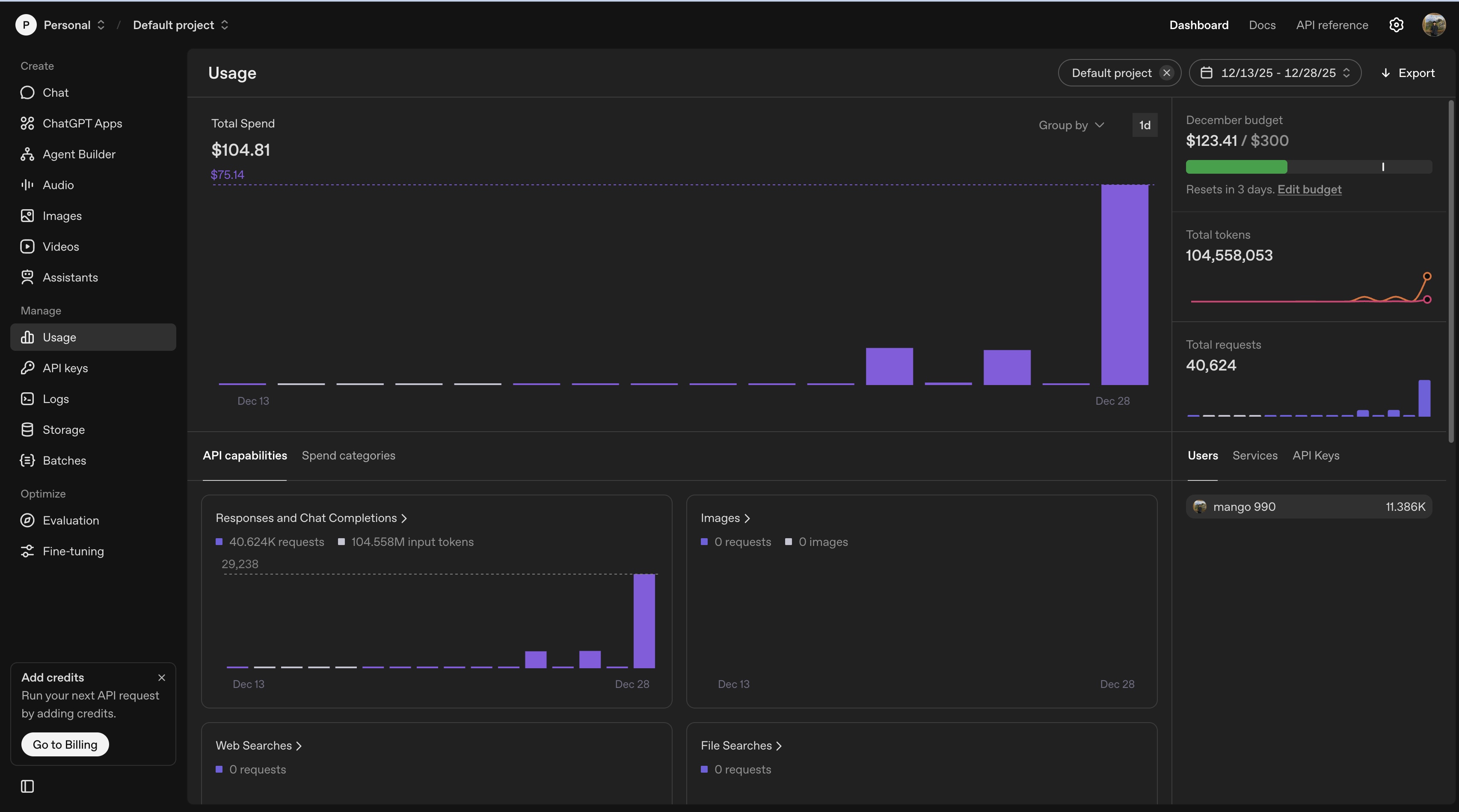The image size is (1459, 812).
Task: Dismiss the Add credits notice
Action: coord(161,677)
